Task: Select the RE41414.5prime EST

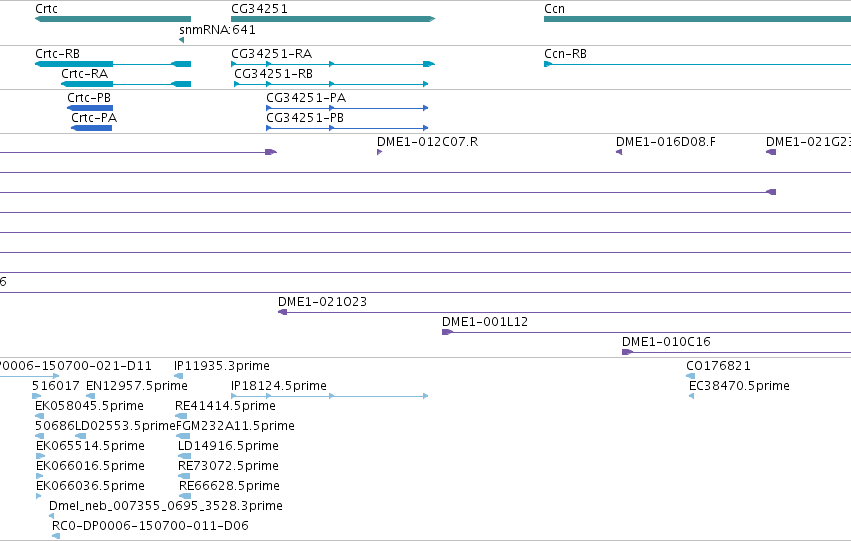Action: 181,416
